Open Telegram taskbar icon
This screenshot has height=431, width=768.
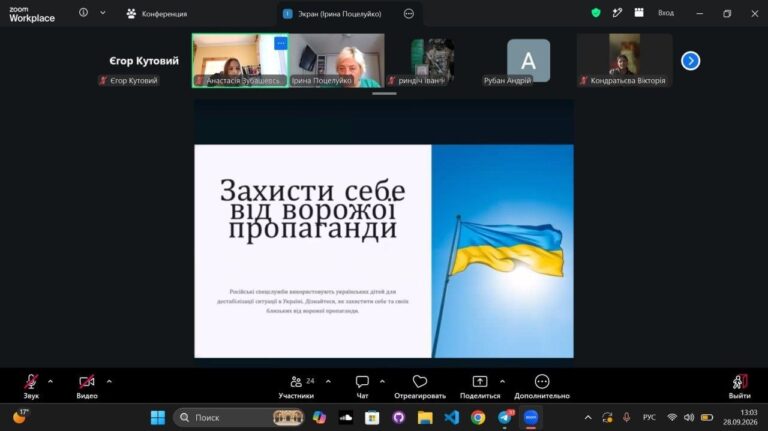coord(504,418)
